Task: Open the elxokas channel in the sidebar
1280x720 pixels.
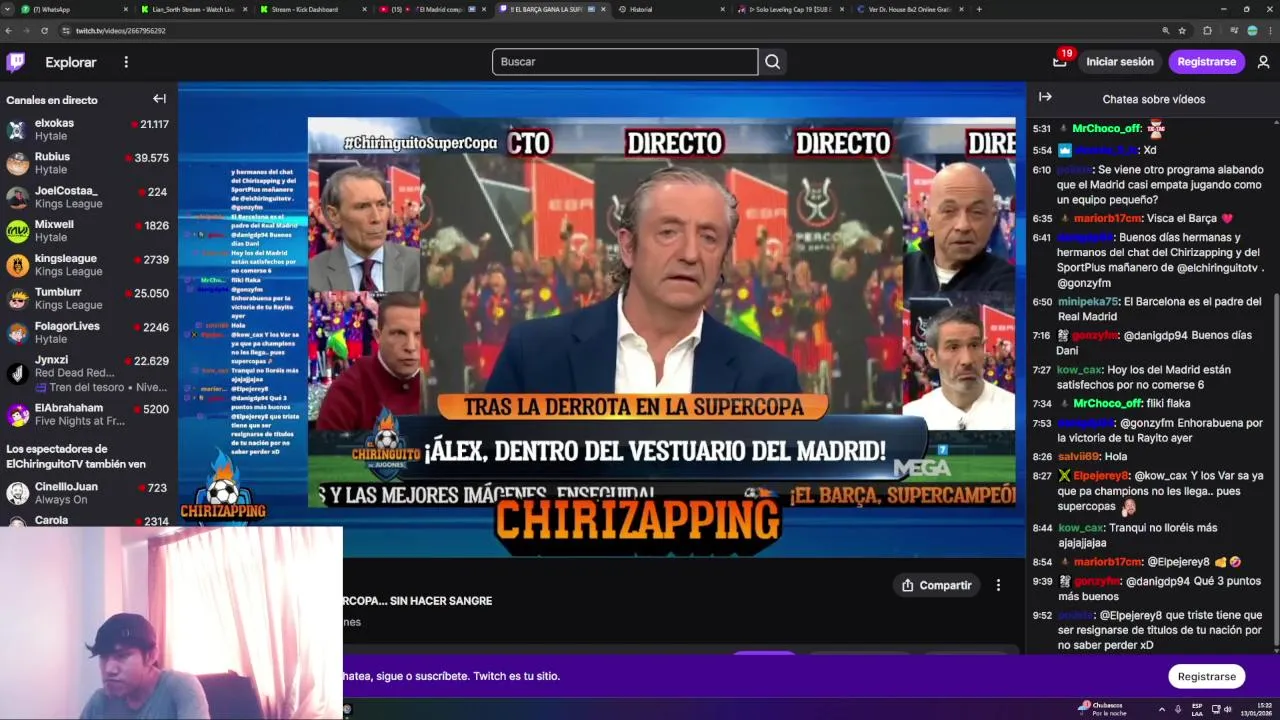Action: click(88, 129)
